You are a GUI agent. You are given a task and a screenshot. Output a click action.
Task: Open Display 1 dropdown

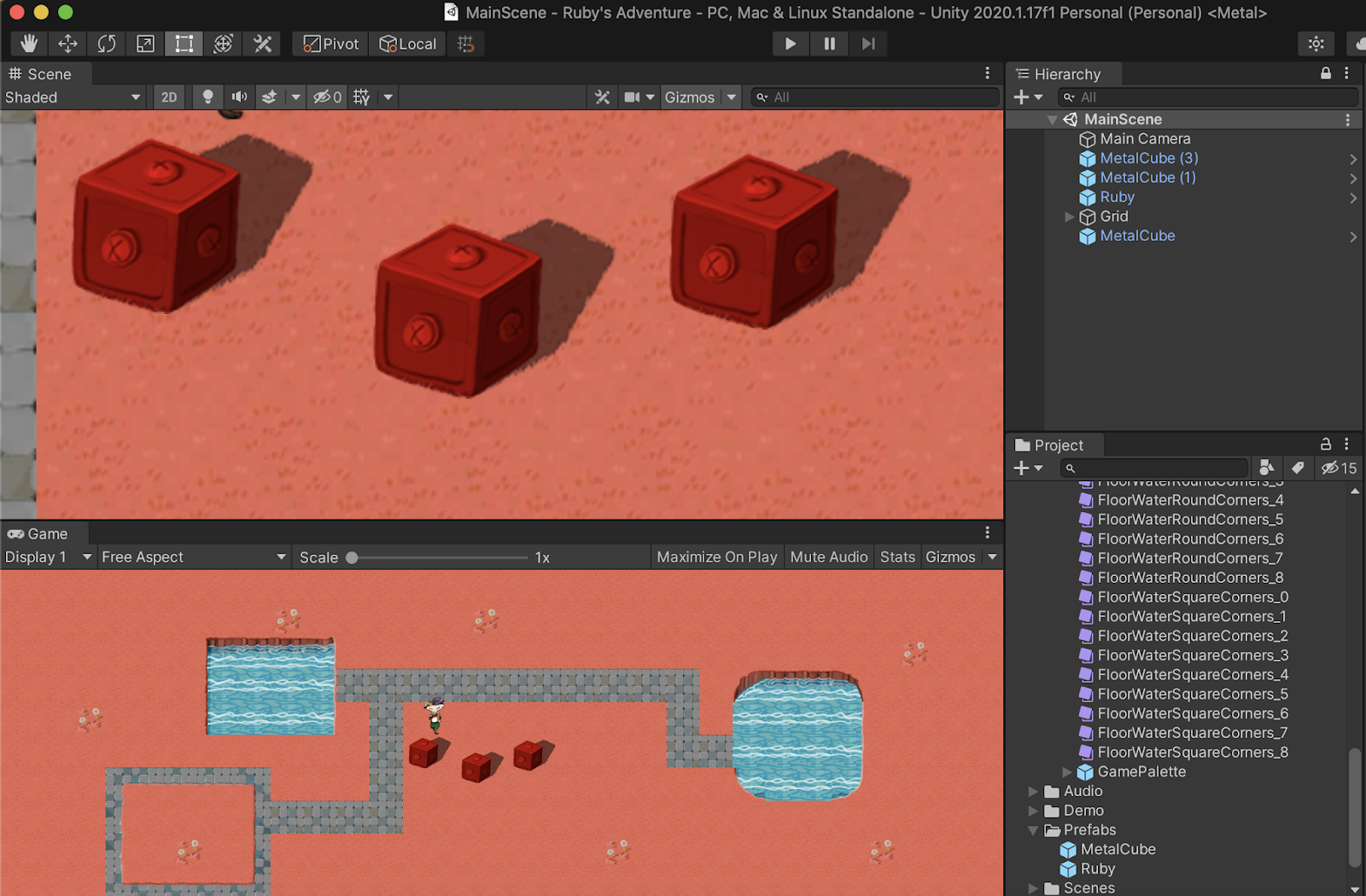click(x=48, y=557)
